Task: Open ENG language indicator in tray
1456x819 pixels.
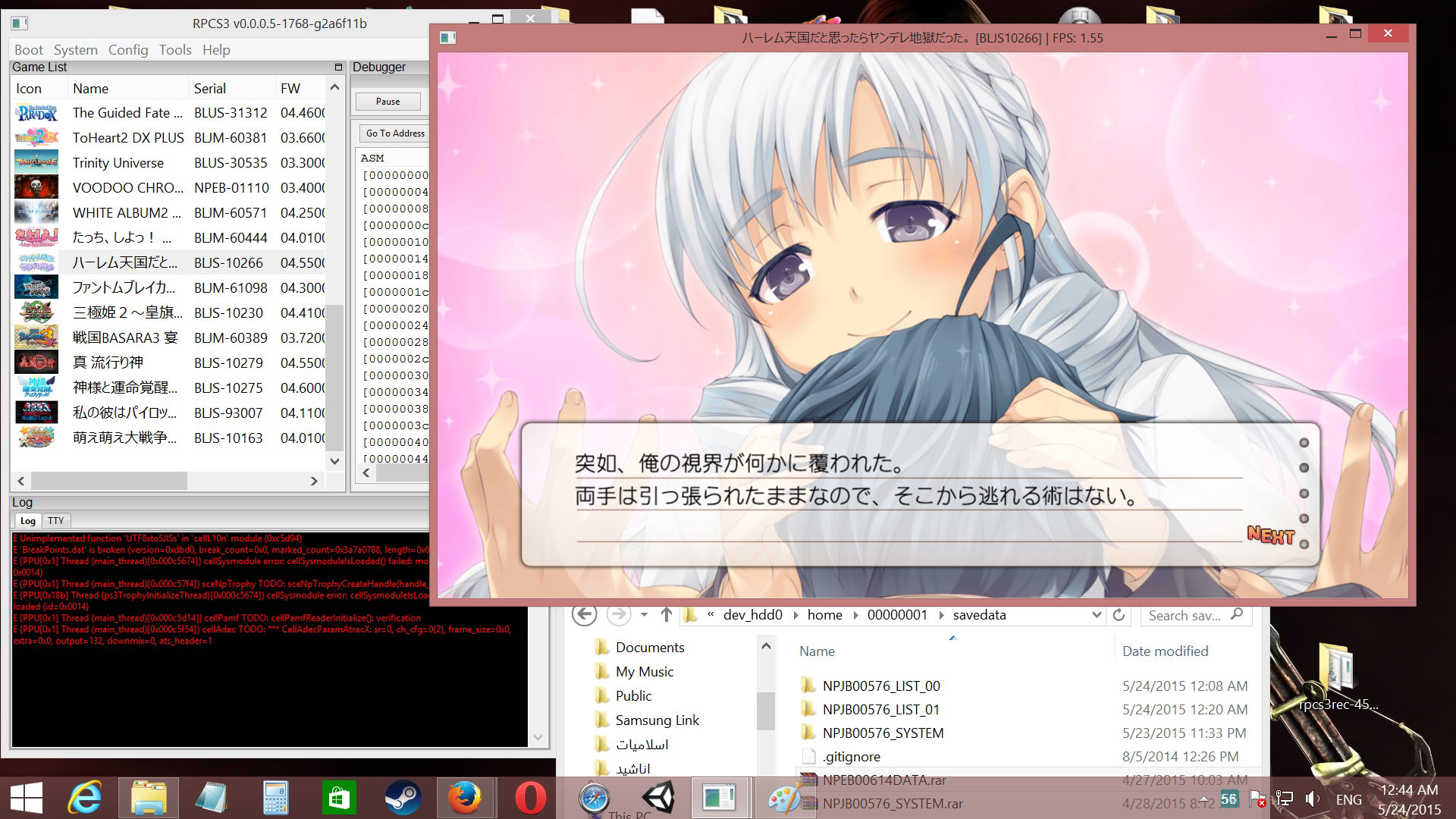Action: 1348,799
